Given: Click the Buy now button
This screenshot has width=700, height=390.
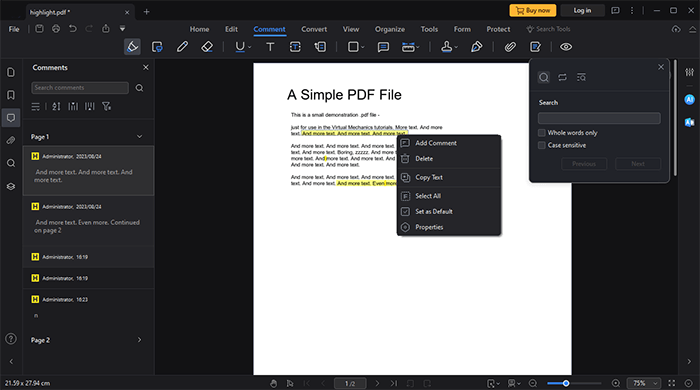Looking at the screenshot, I should coord(533,10).
